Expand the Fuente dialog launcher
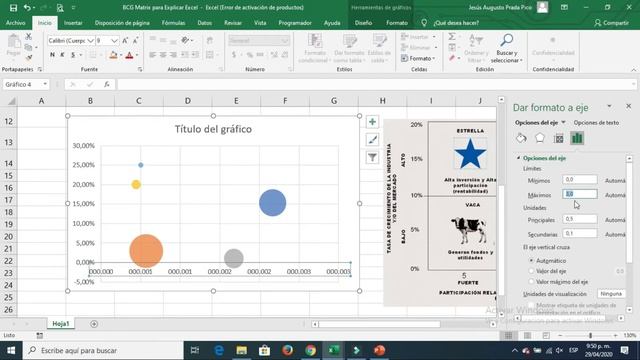The height and width of the screenshot is (360, 640). (140, 70)
